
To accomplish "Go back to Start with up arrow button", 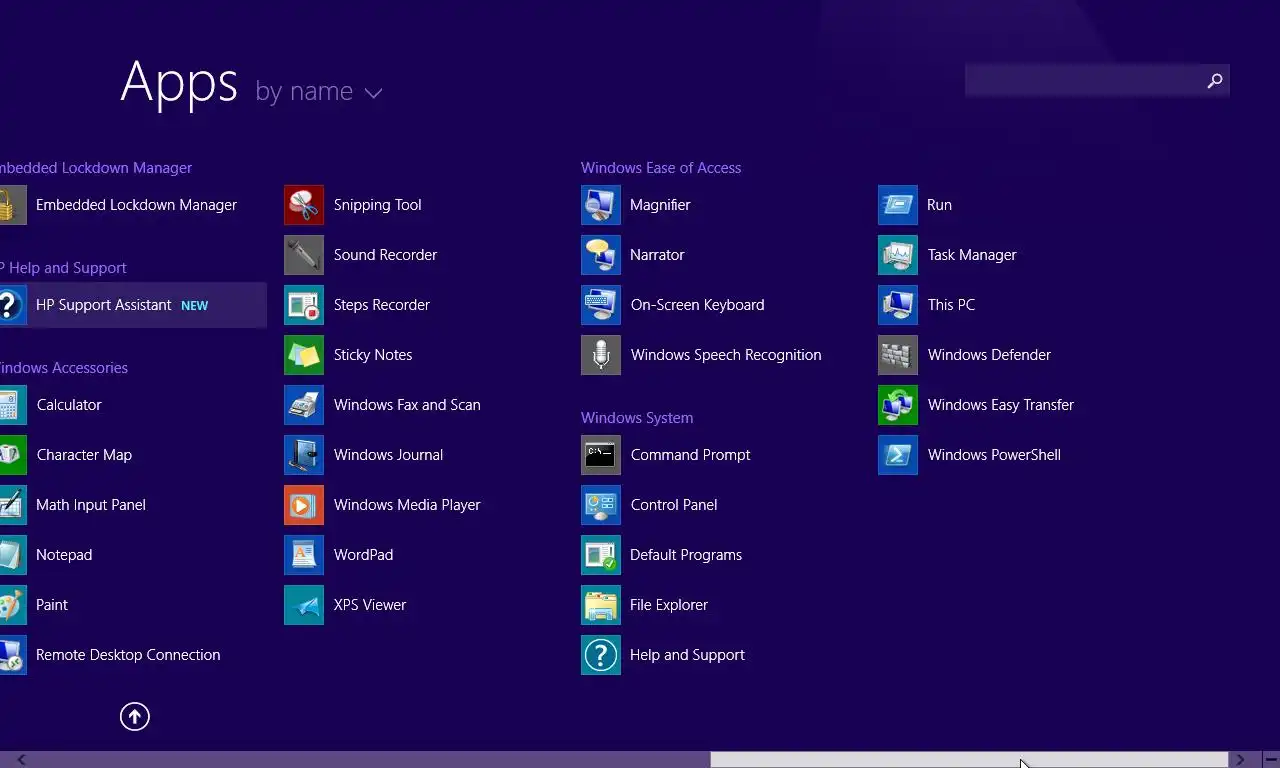I will click(135, 716).
